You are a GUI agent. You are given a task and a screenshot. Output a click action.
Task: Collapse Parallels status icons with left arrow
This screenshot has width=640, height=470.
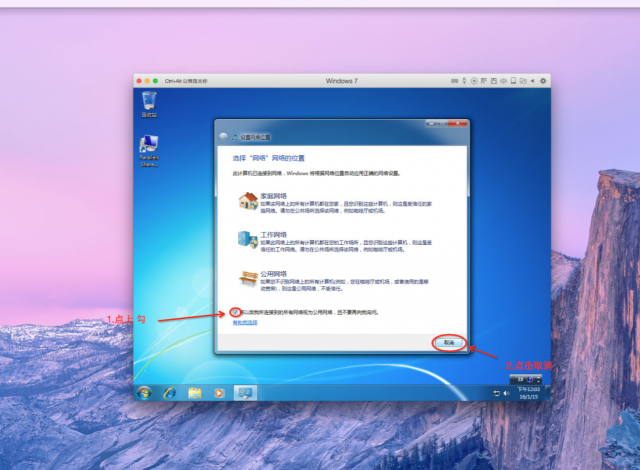[x=533, y=81]
